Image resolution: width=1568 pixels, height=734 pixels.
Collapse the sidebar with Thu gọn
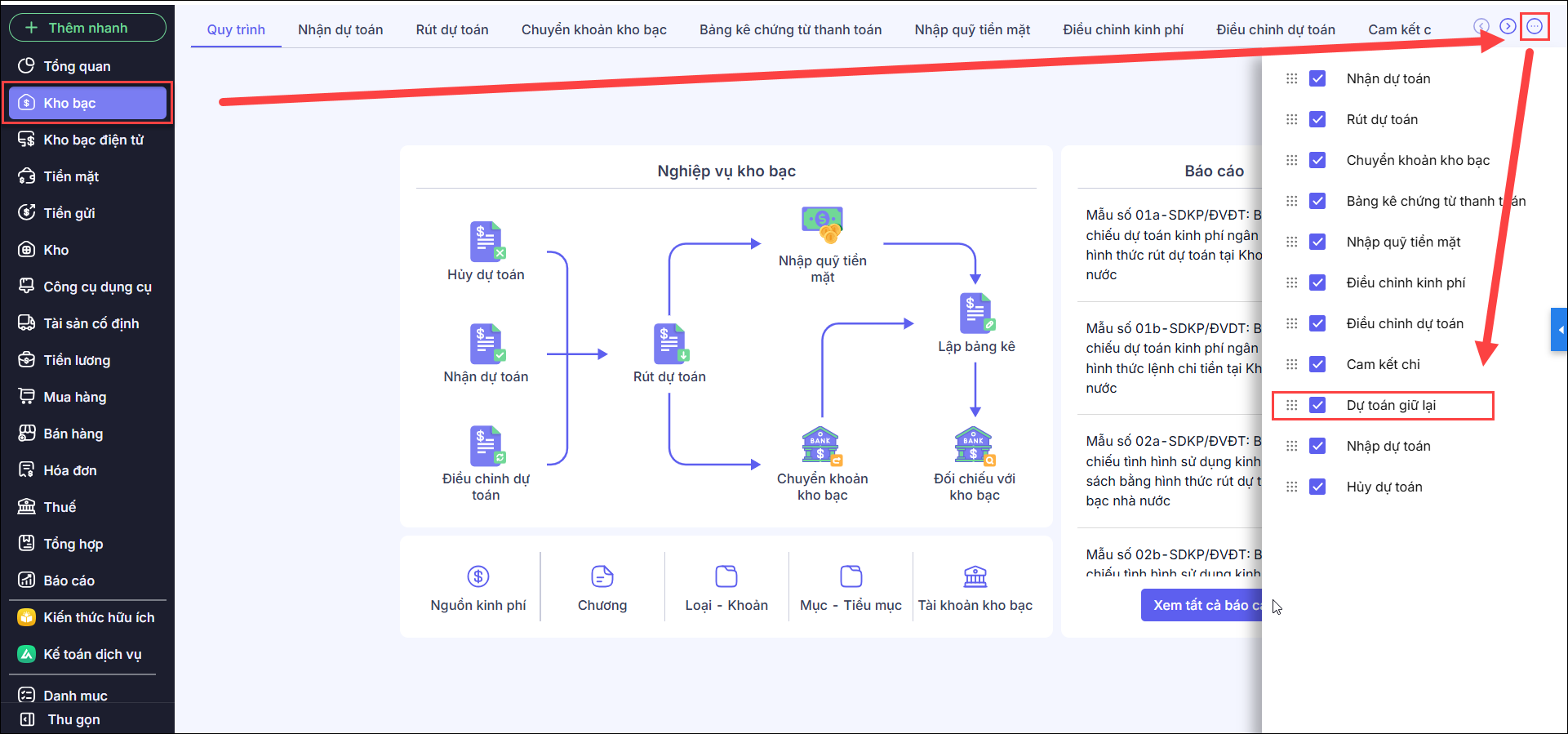pyautogui.click(x=73, y=719)
